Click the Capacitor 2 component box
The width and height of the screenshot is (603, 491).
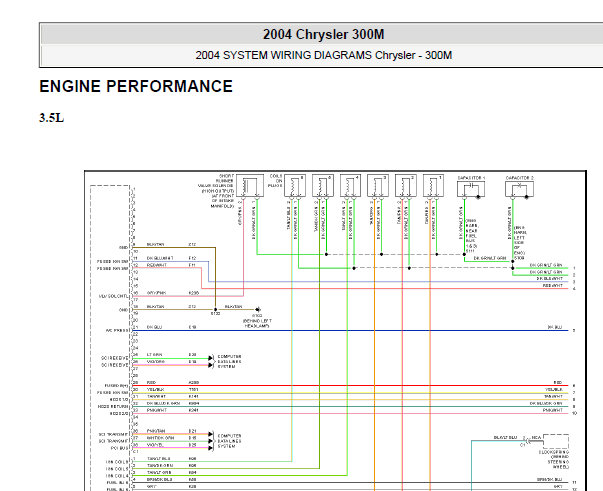(519, 189)
